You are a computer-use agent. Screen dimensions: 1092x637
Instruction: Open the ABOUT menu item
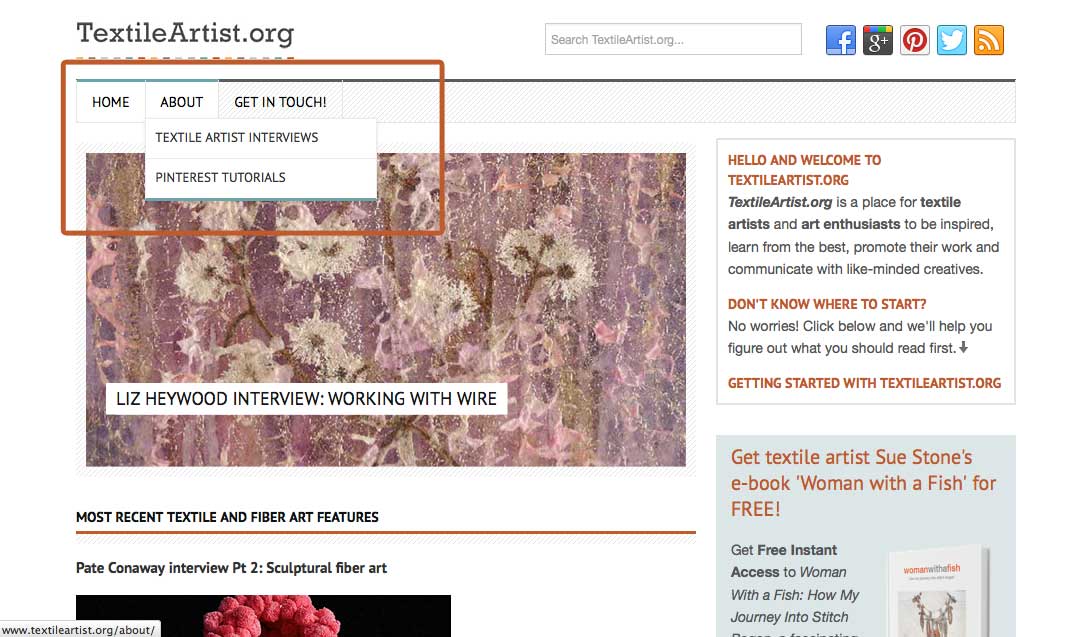tap(182, 102)
